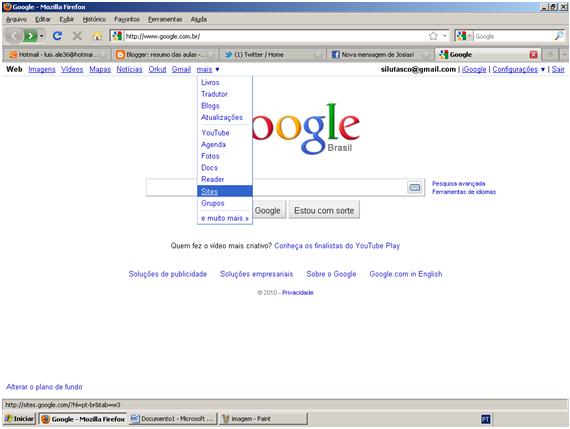570x429 pixels.
Task: Bookmark this page with the star icon
Action: pyautogui.click(x=433, y=36)
